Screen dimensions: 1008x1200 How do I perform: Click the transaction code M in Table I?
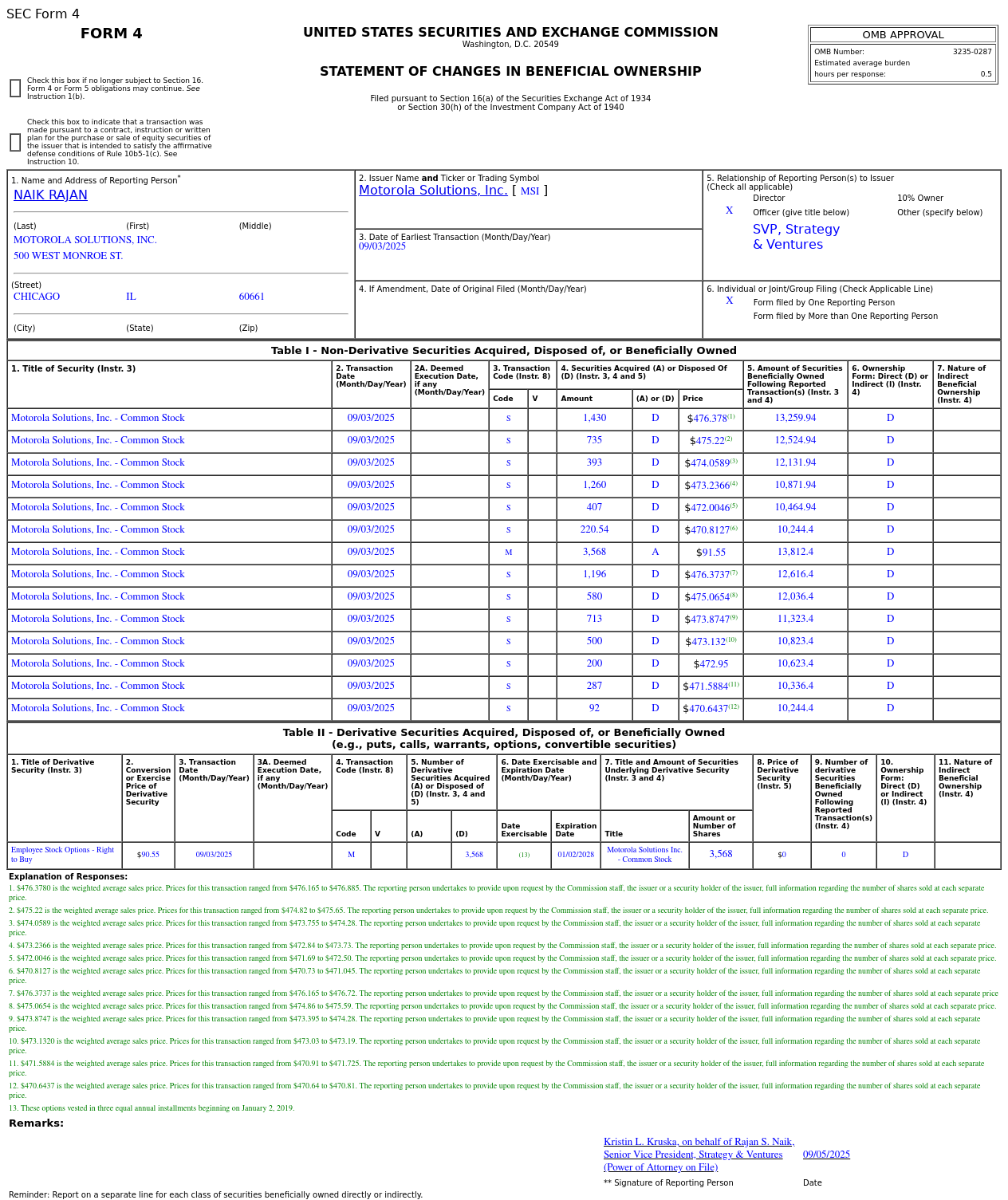[508, 553]
